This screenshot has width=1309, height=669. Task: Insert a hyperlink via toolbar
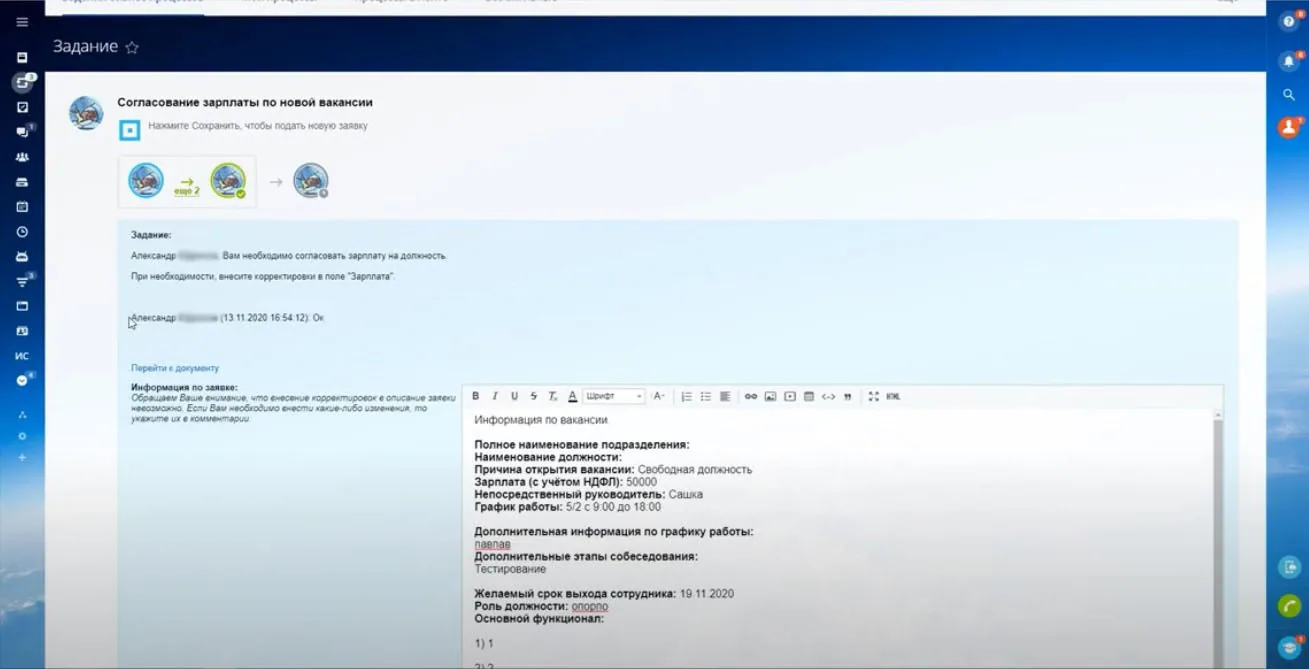751,396
